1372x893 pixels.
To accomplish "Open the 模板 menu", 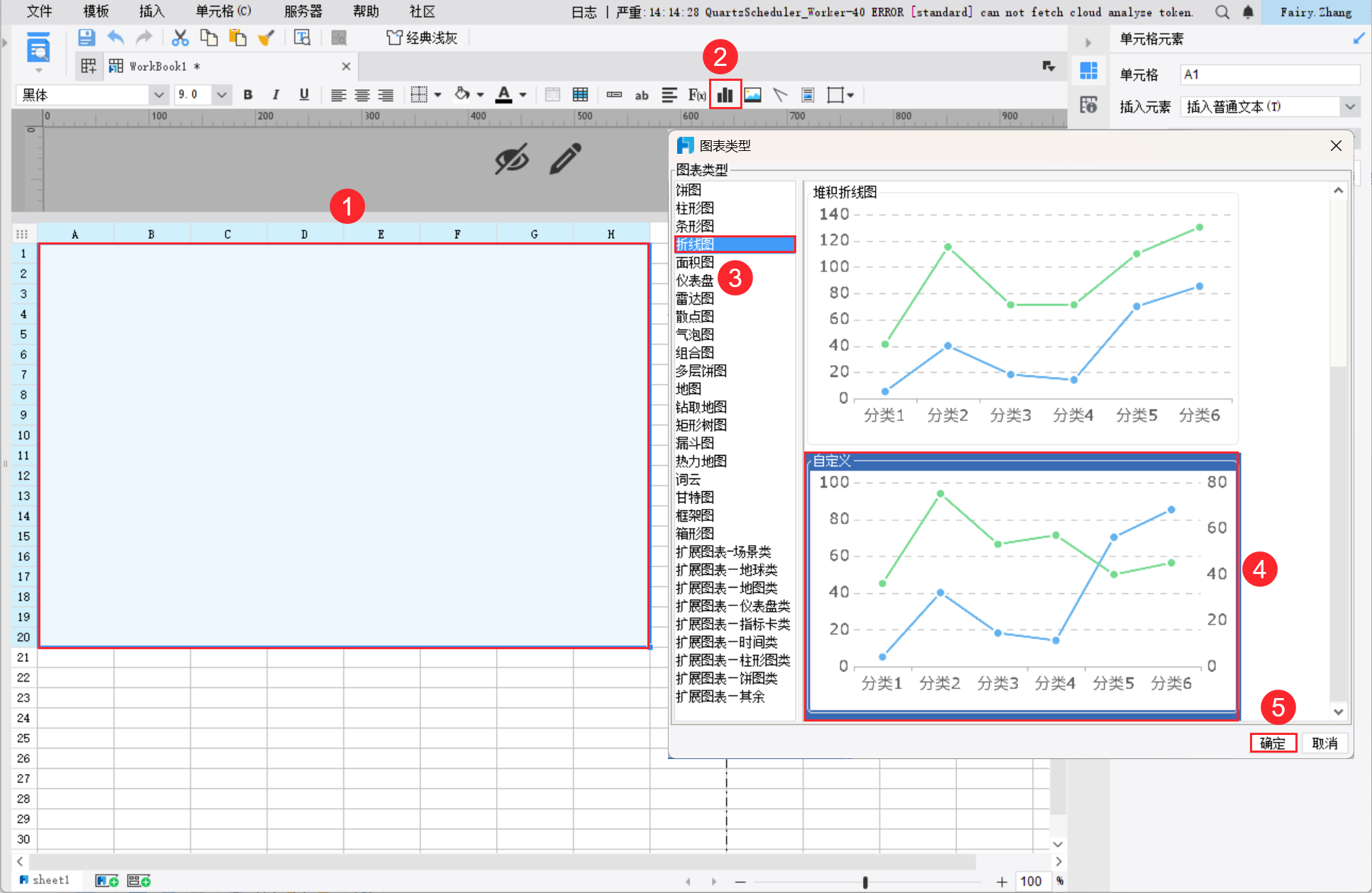I will point(96,12).
